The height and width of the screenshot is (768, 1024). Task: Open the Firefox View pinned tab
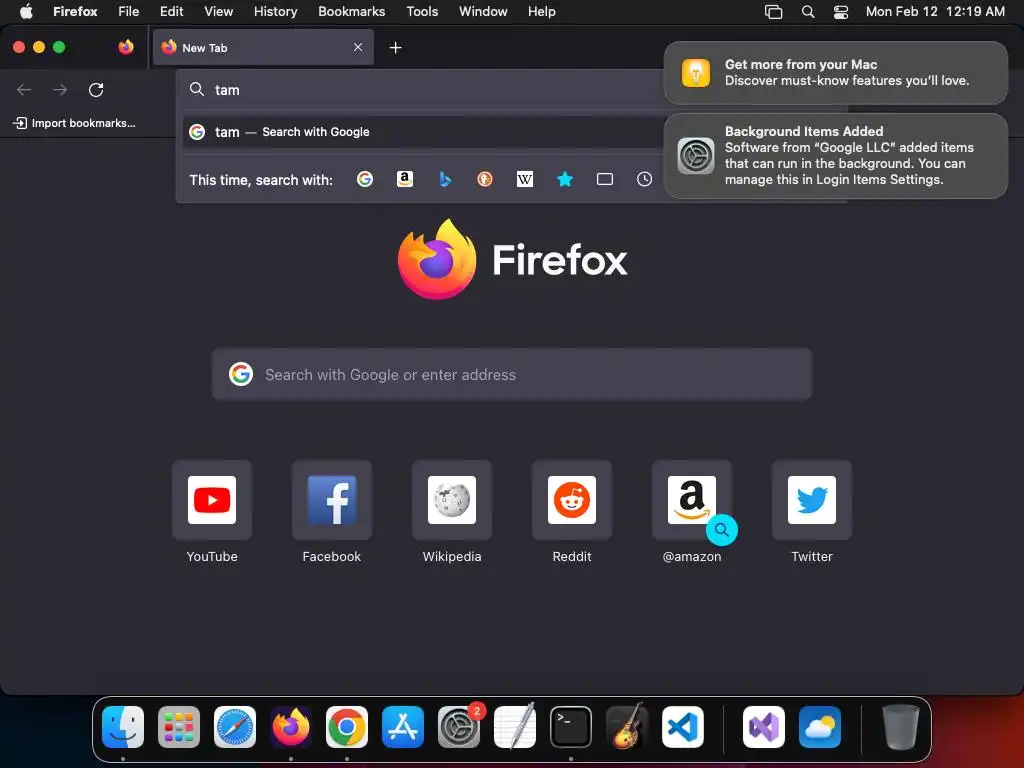(x=126, y=47)
